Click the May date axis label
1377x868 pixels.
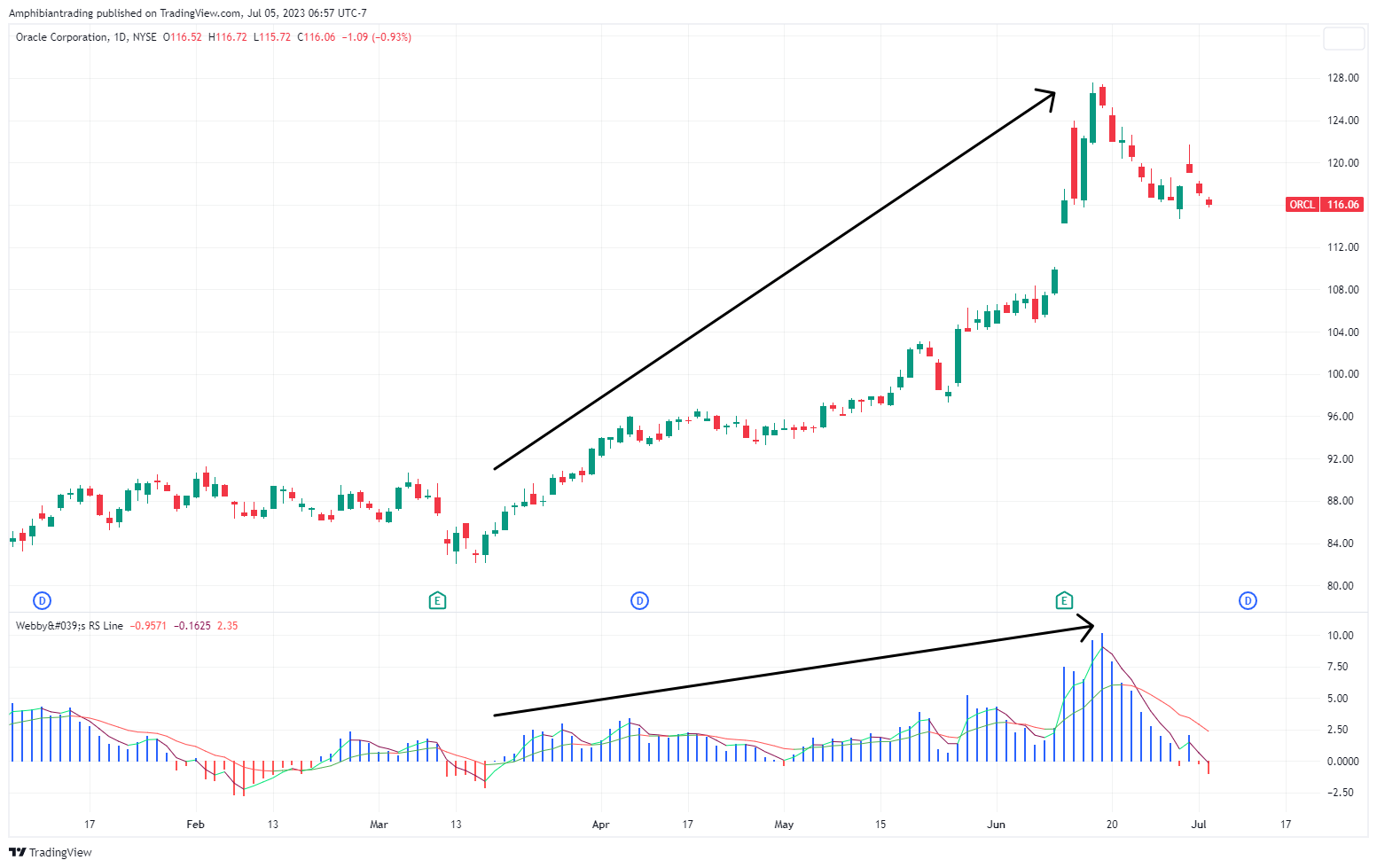784,825
